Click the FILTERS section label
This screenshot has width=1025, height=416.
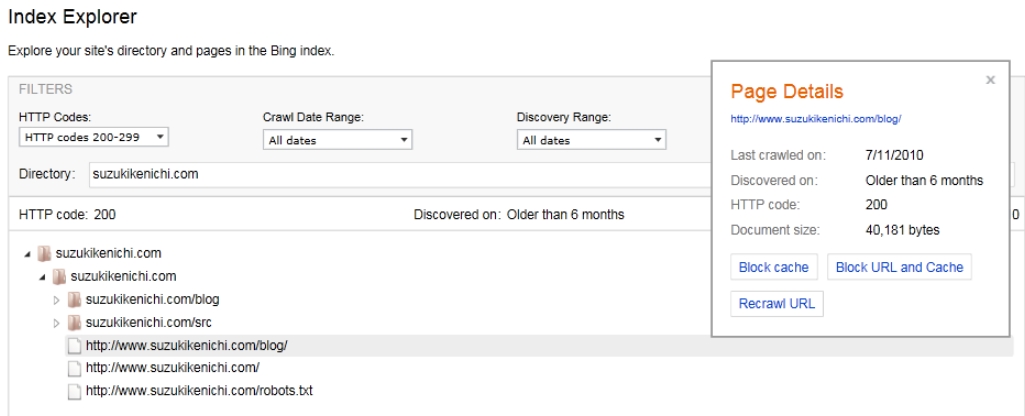pyautogui.click(x=45, y=89)
